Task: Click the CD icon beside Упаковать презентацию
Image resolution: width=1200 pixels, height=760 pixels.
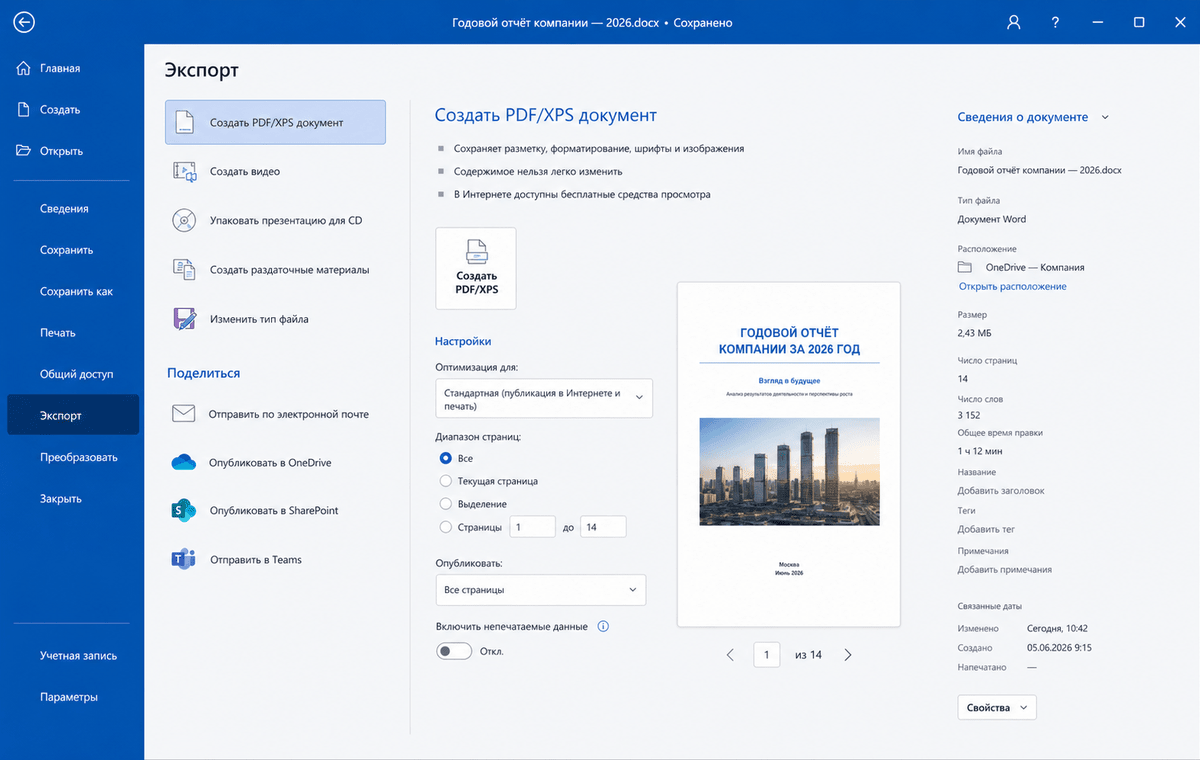Action: tap(184, 220)
